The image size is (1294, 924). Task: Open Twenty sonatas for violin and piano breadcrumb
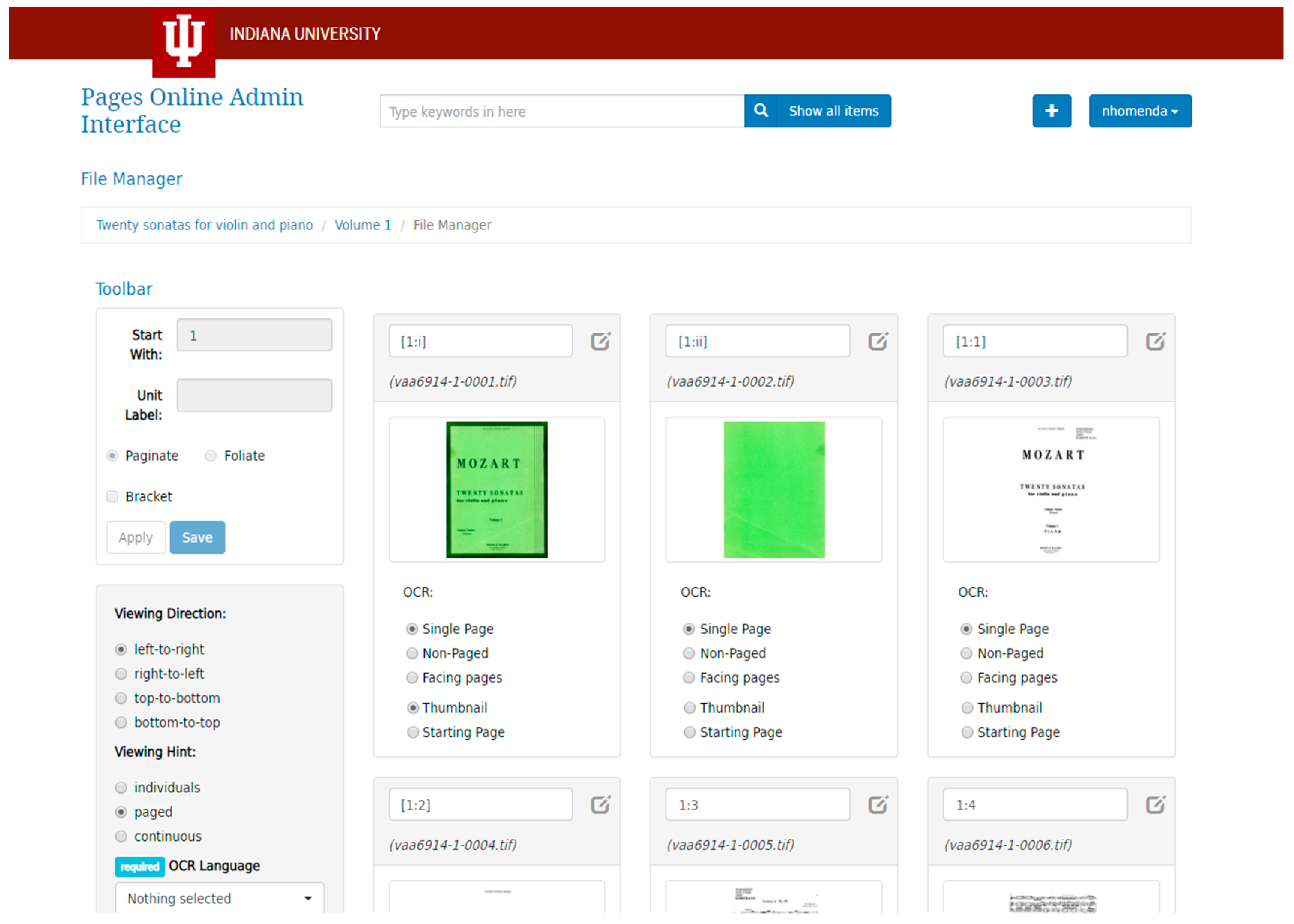pos(204,225)
